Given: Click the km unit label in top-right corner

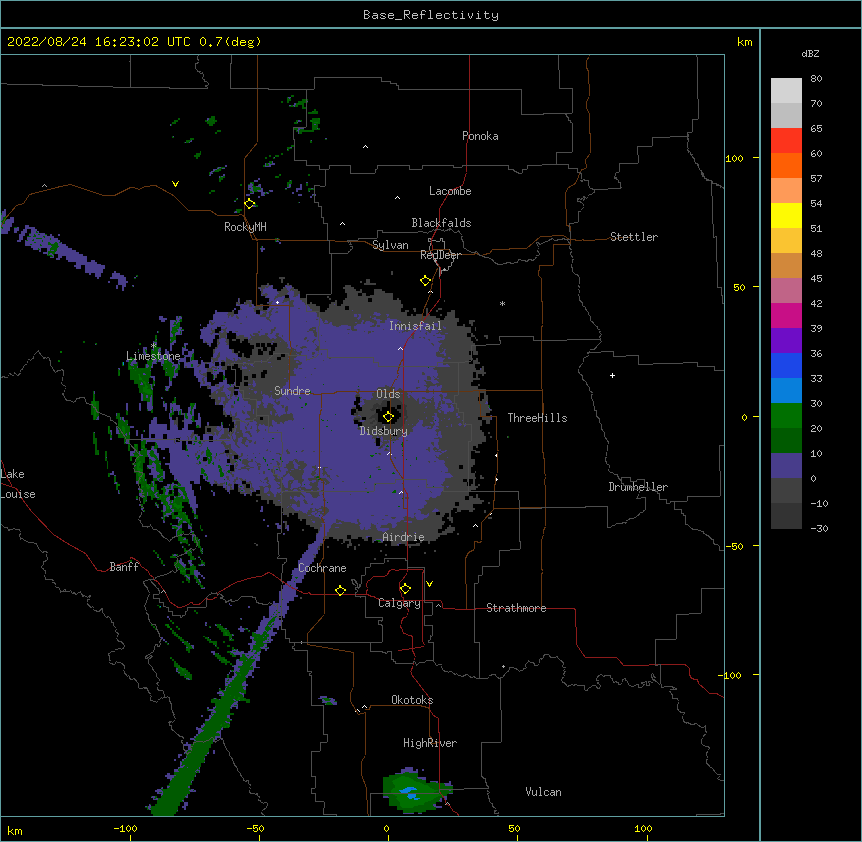Looking at the screenshot, I should pos(745,42).
